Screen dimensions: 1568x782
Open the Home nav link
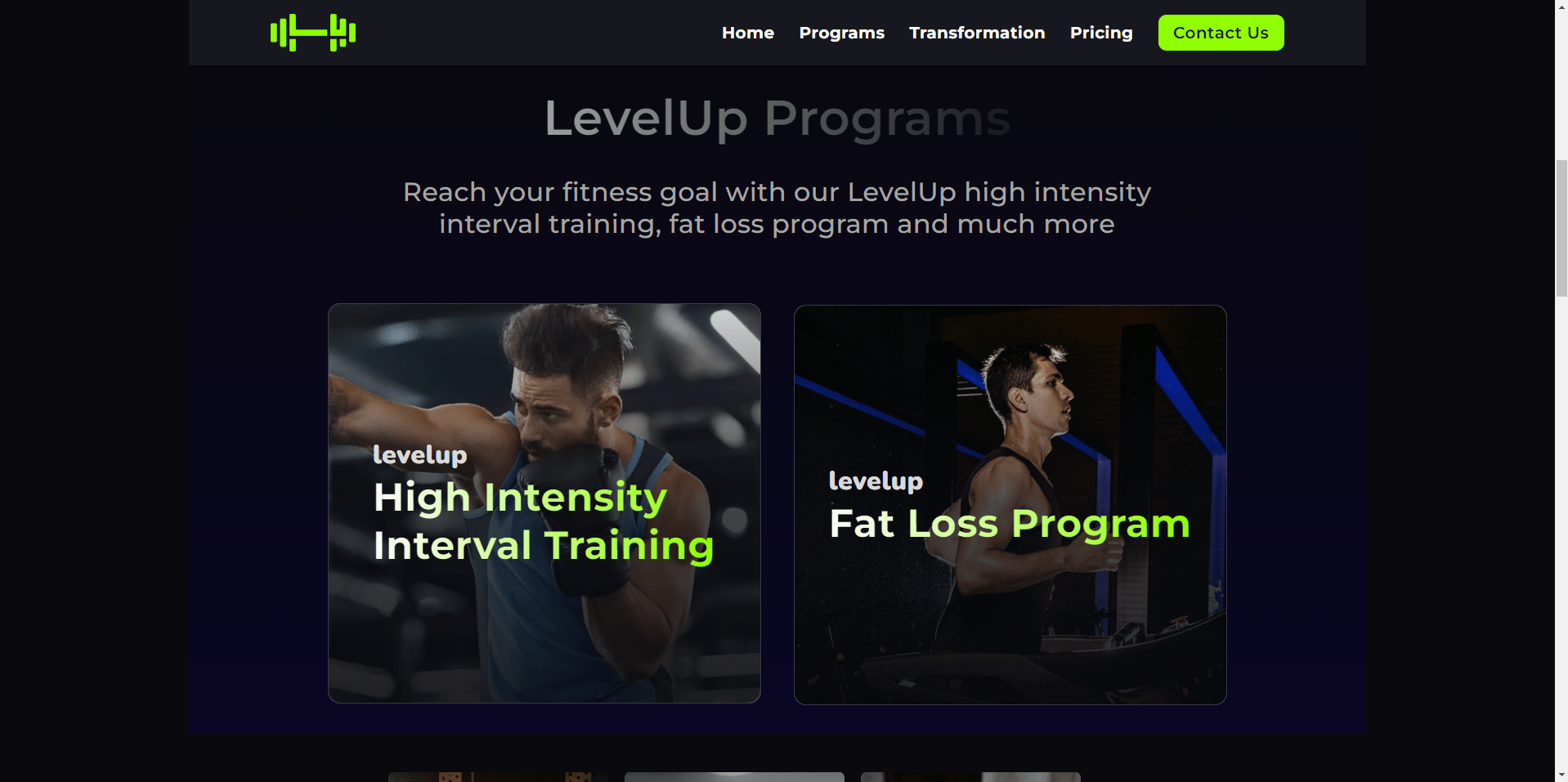(747, 33)
